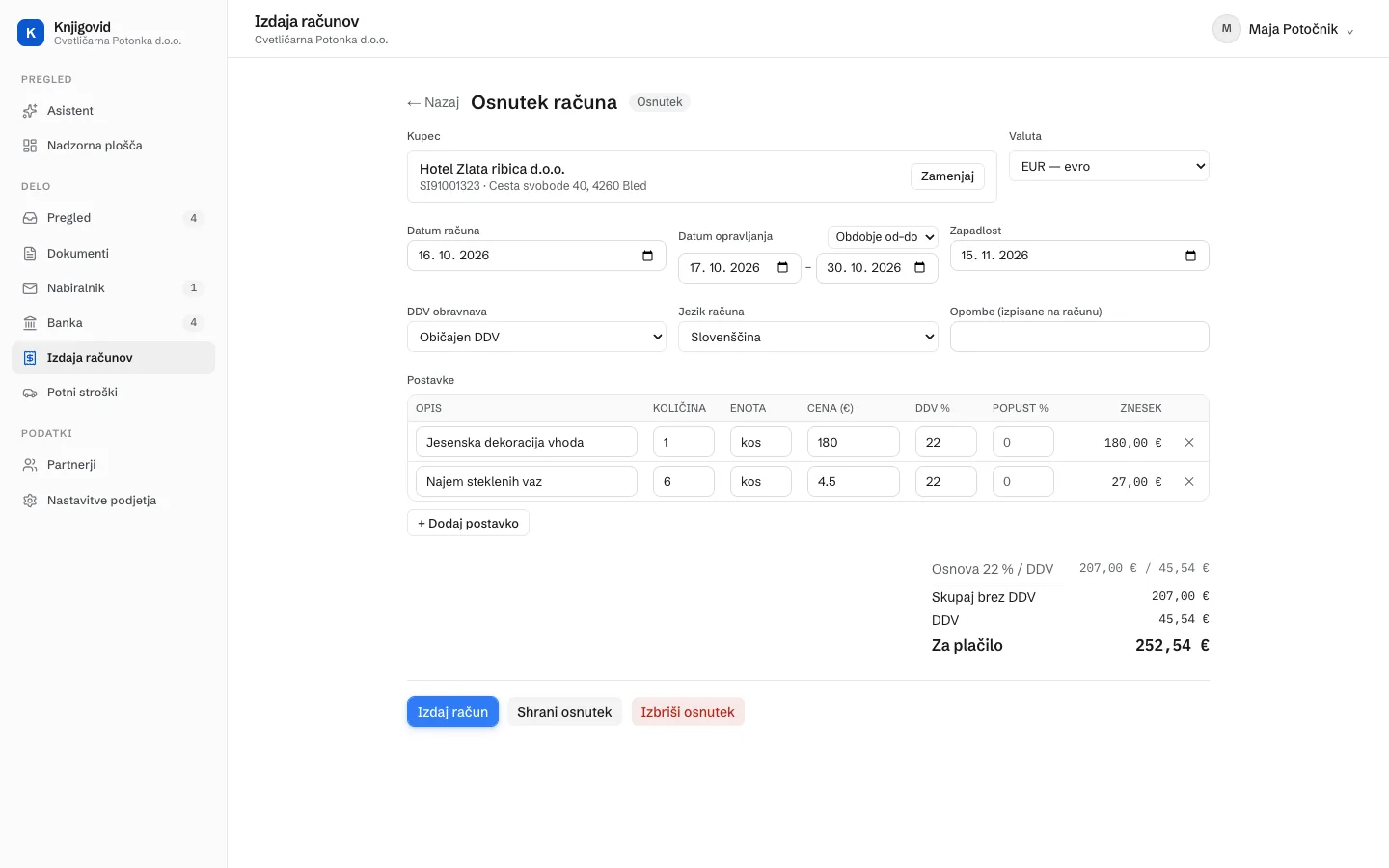Open calendar picker for Datum računa
The width and height of the screenshot is (1389, 868).
pyautogui.click(x=647, y=256)
